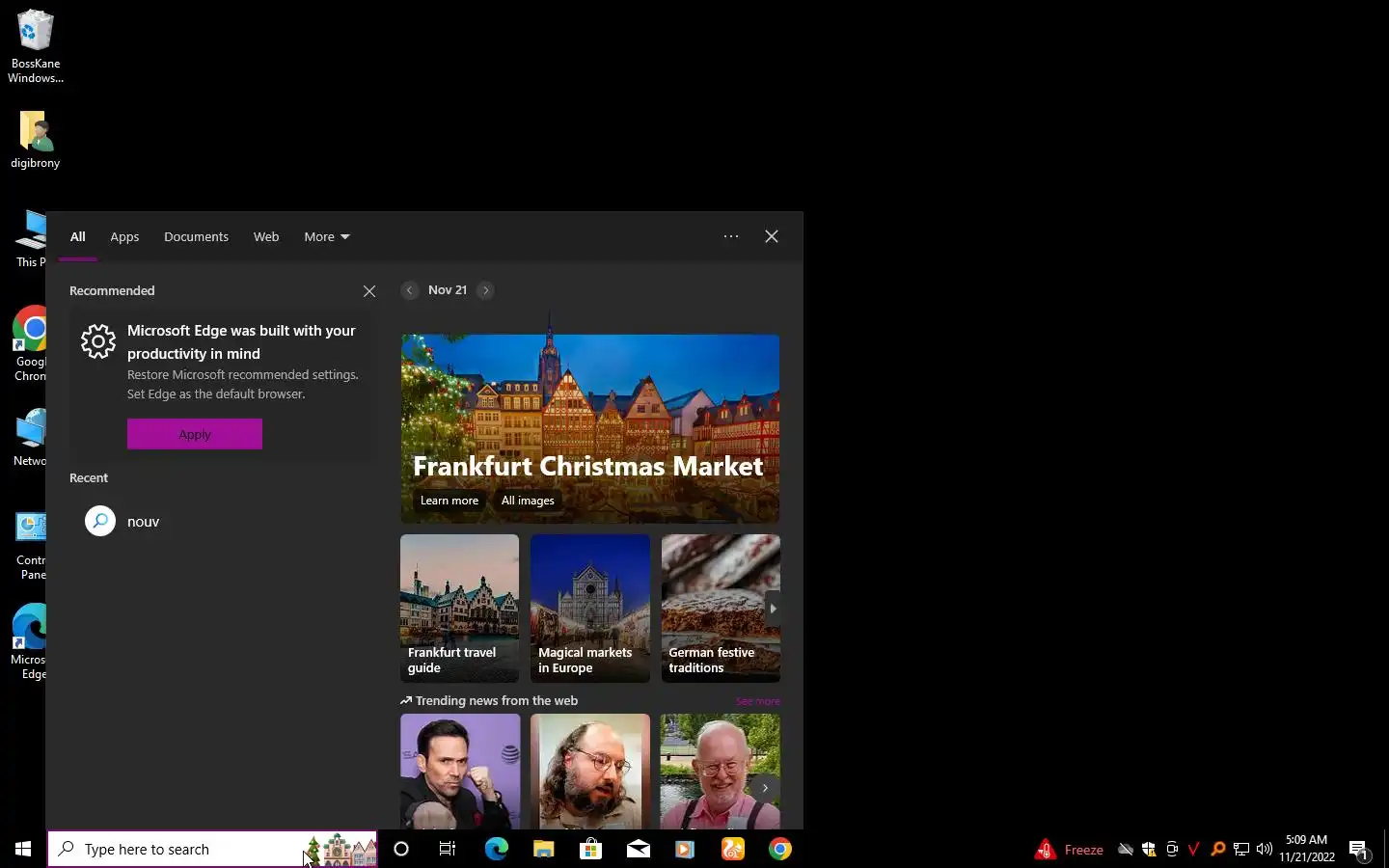Open Task View on taskbar

(448, 849)
